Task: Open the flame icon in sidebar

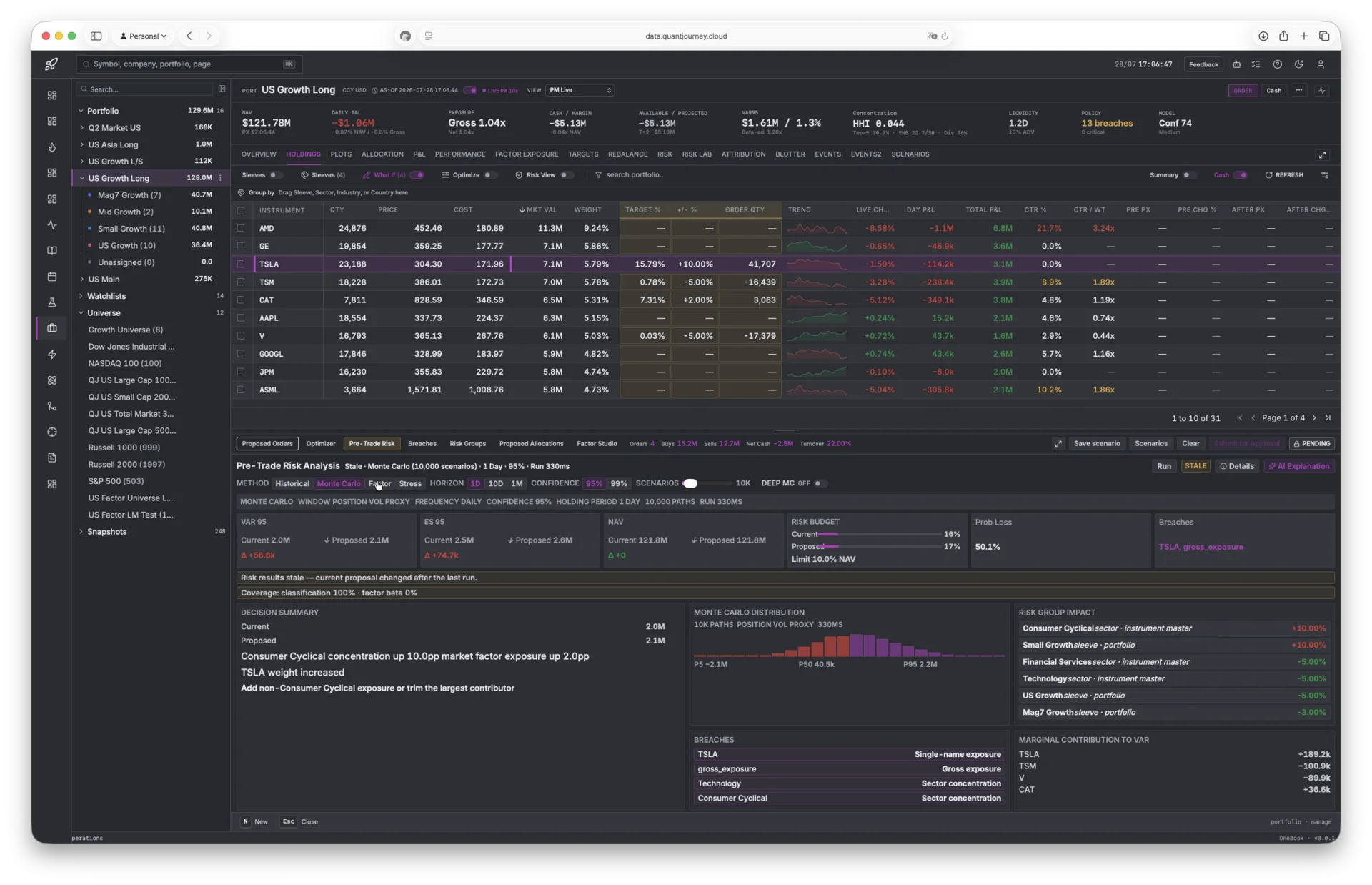Action: pyautogui.click(x=52, y=147)
